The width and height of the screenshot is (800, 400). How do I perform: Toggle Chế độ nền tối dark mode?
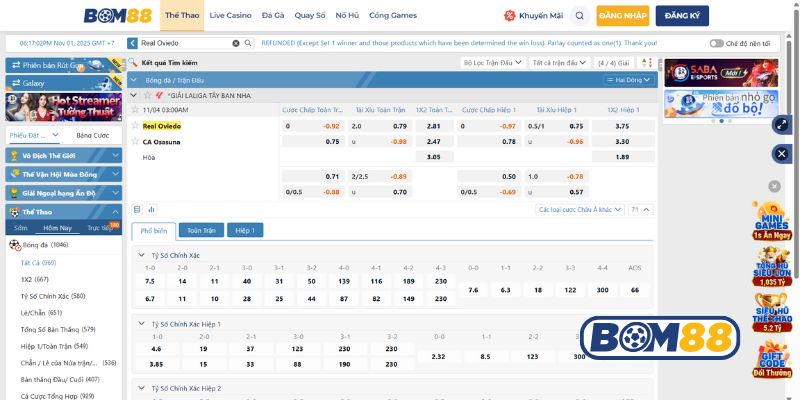(716, 44)
